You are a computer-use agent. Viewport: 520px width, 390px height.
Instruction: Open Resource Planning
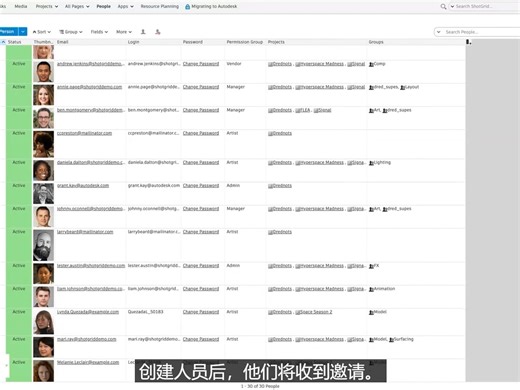click(159, 6)
